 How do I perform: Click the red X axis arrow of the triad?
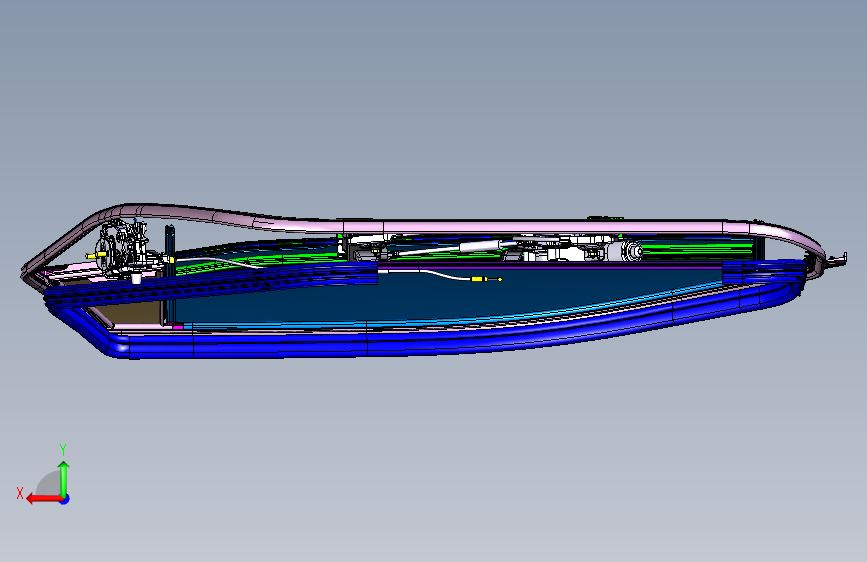point(44,499)
